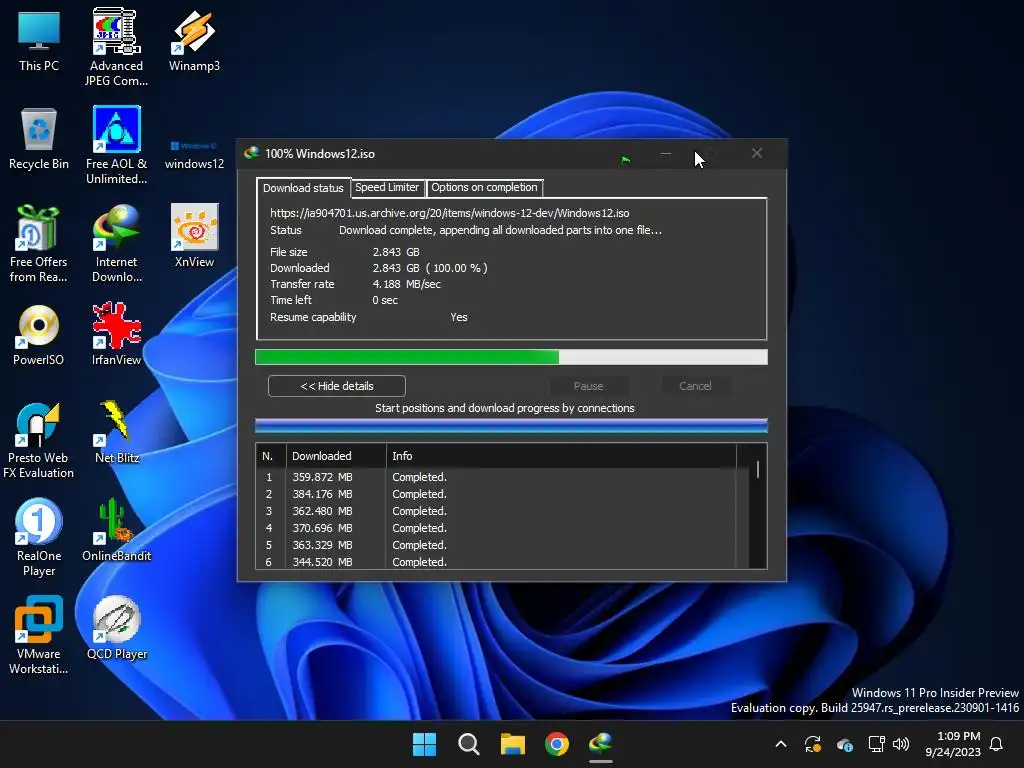Viewport: 1024px width, 768px height.
Task: Open This PC desktop icon
Action: point(39,42)
